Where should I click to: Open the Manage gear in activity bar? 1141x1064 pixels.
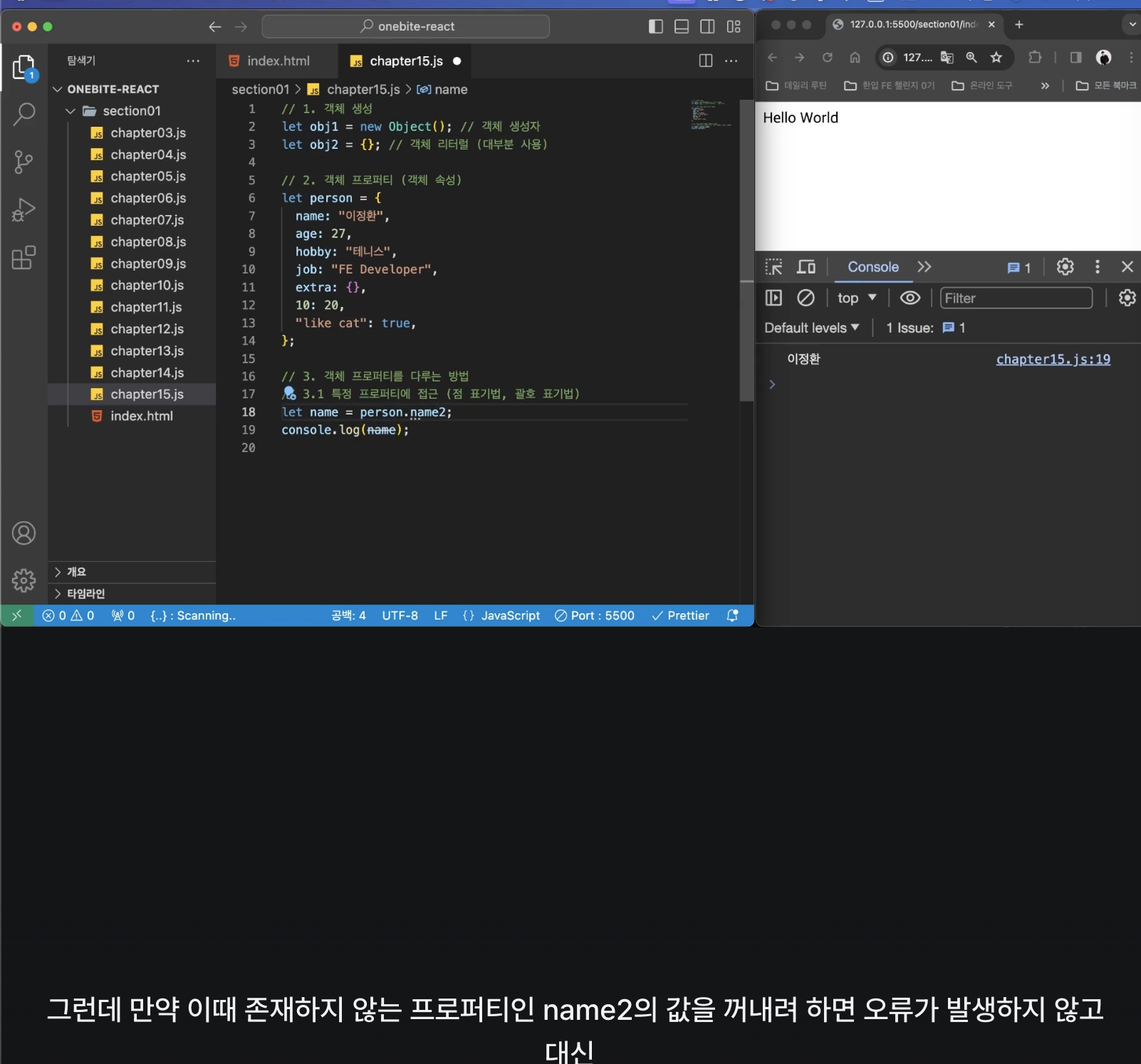pyautogui.click(x=24, y=580)
